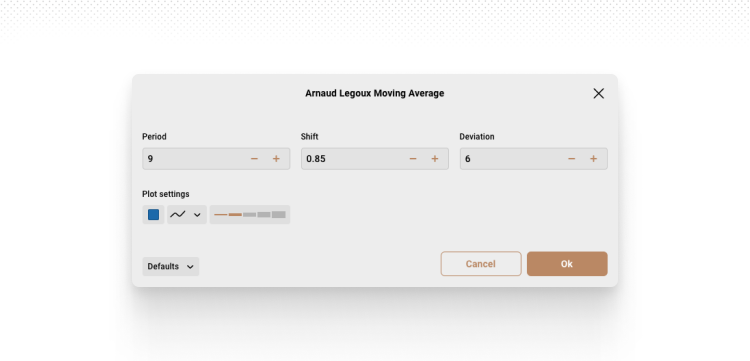The height and width of the screenshot is (361, 750).
Task: Expand the plot type dropdown chevron
Action: 197,215
